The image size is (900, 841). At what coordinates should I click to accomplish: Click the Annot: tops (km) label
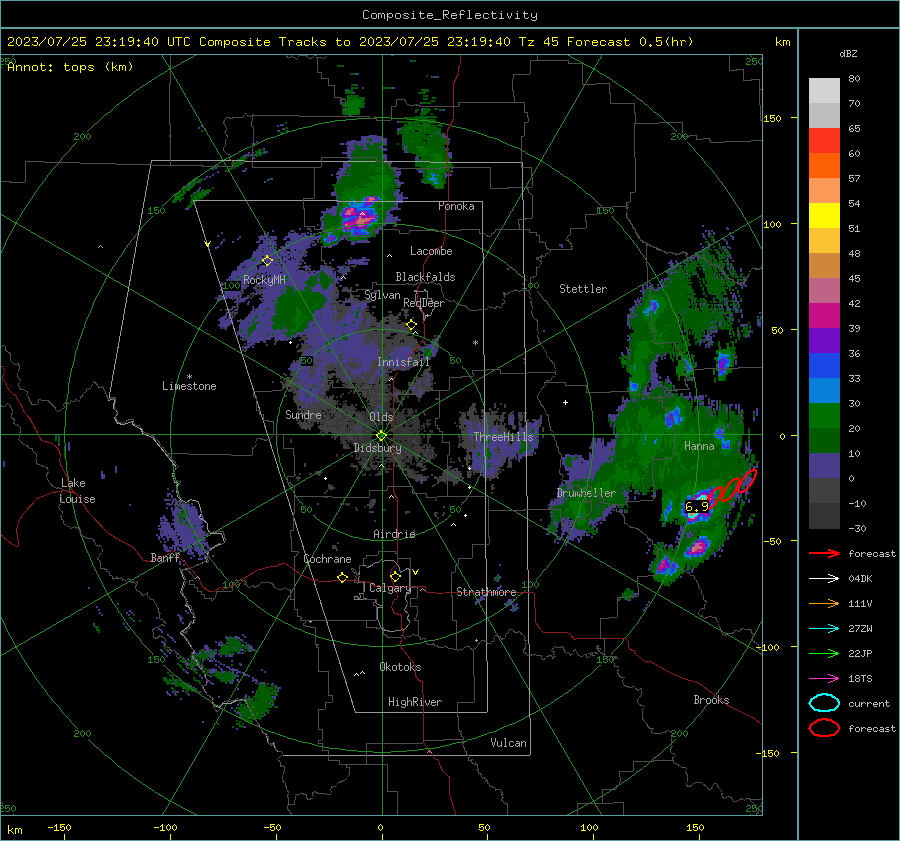[x=70, y=67]
